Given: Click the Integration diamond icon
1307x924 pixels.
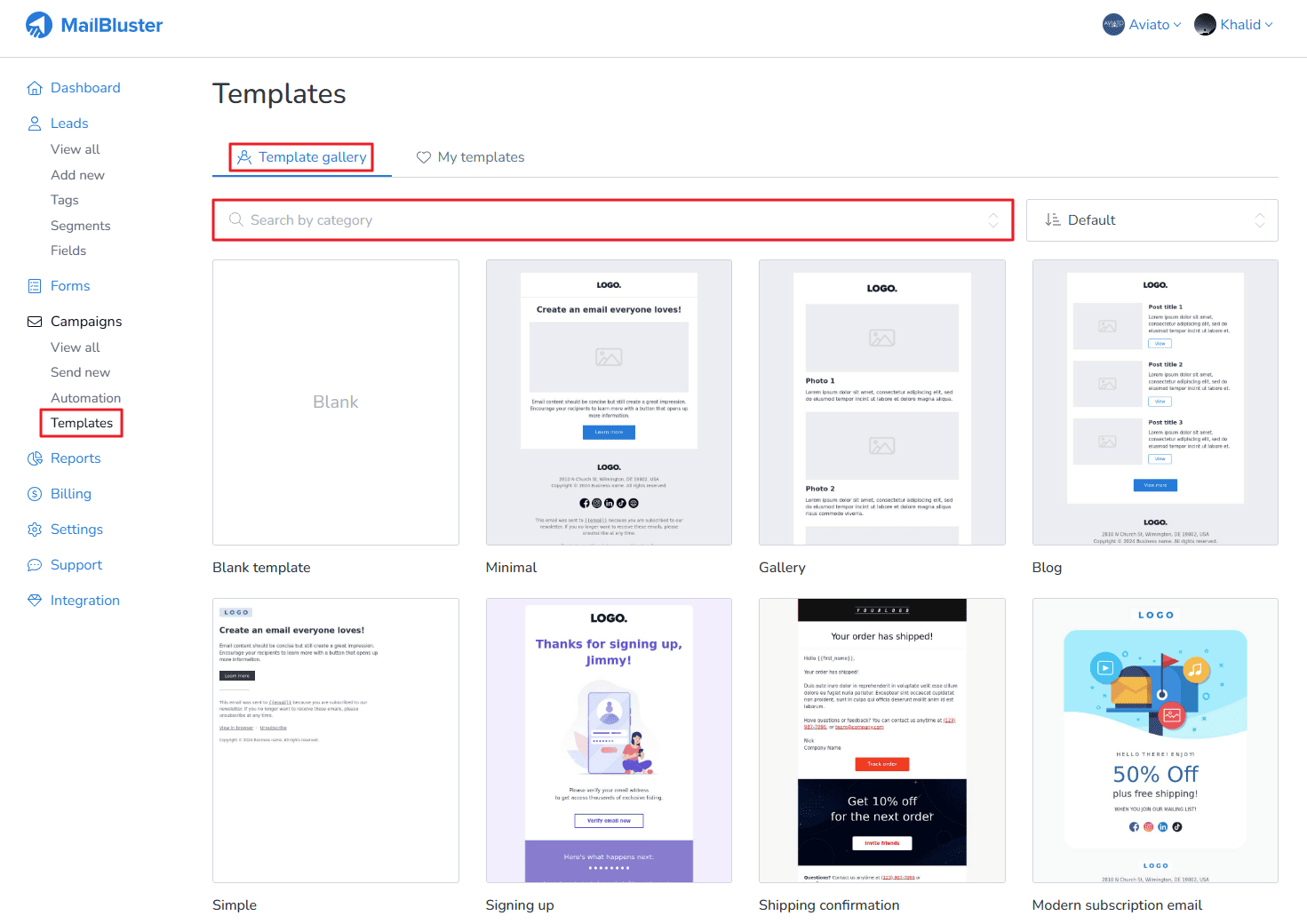Looking at the screenshot, I should (35, 601).
